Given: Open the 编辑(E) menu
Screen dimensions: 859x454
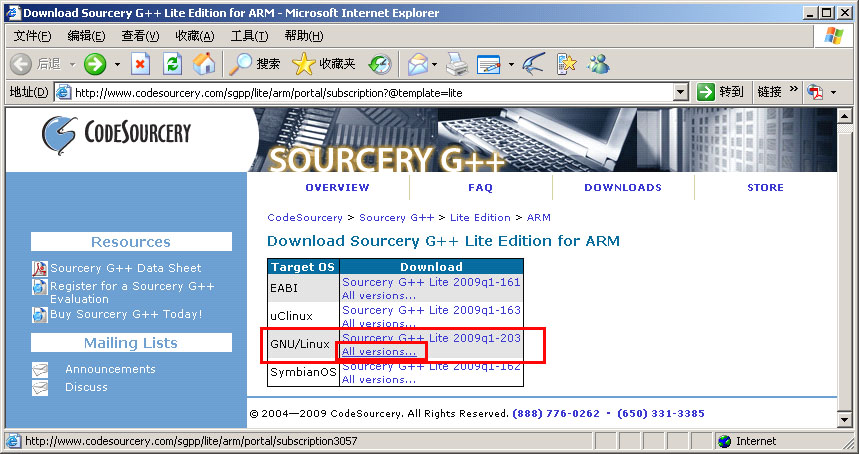Looking at the screenshot, I should (x=86, y=36).
